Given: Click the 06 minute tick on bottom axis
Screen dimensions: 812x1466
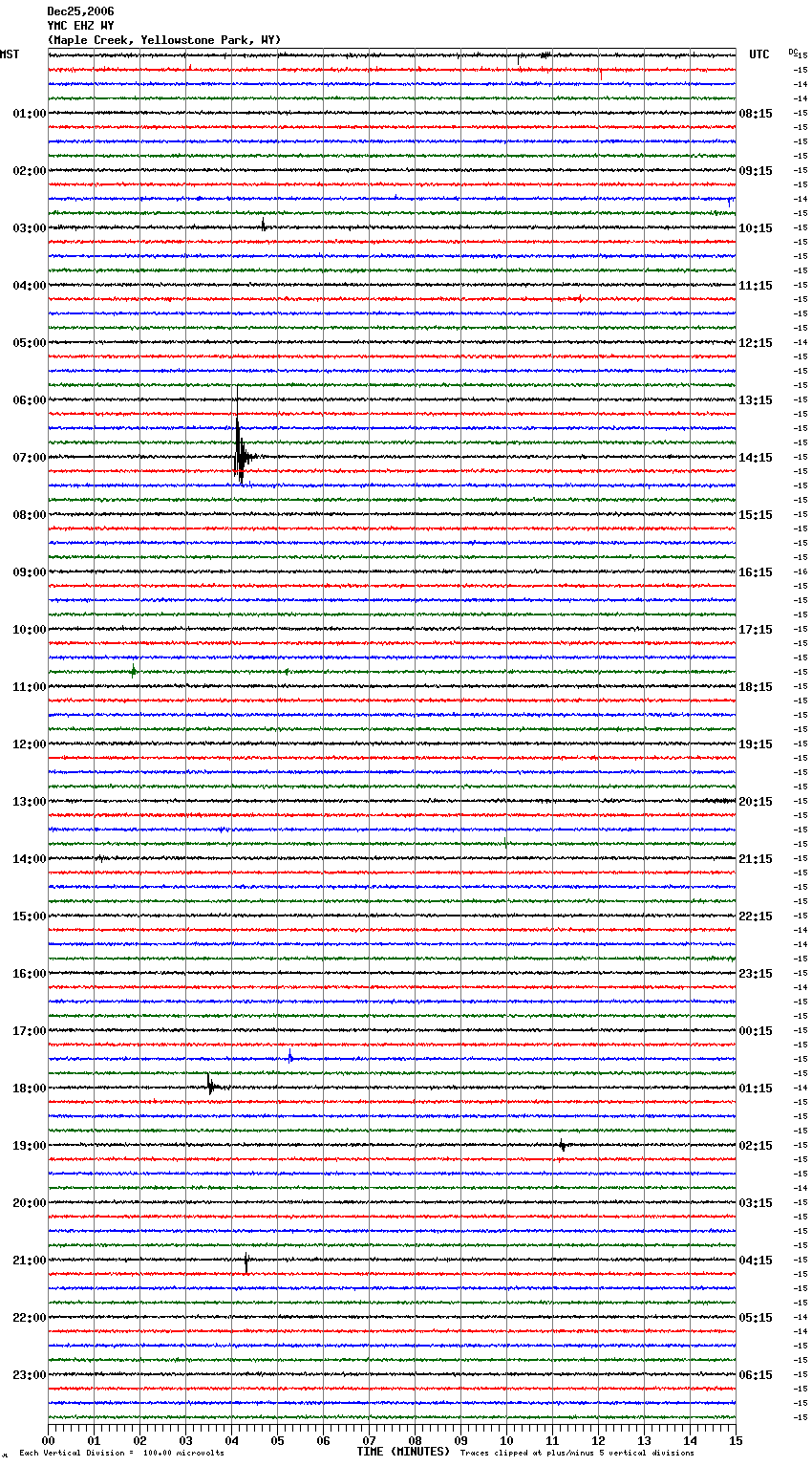Looking at the screenshot, I should 323,1440.
